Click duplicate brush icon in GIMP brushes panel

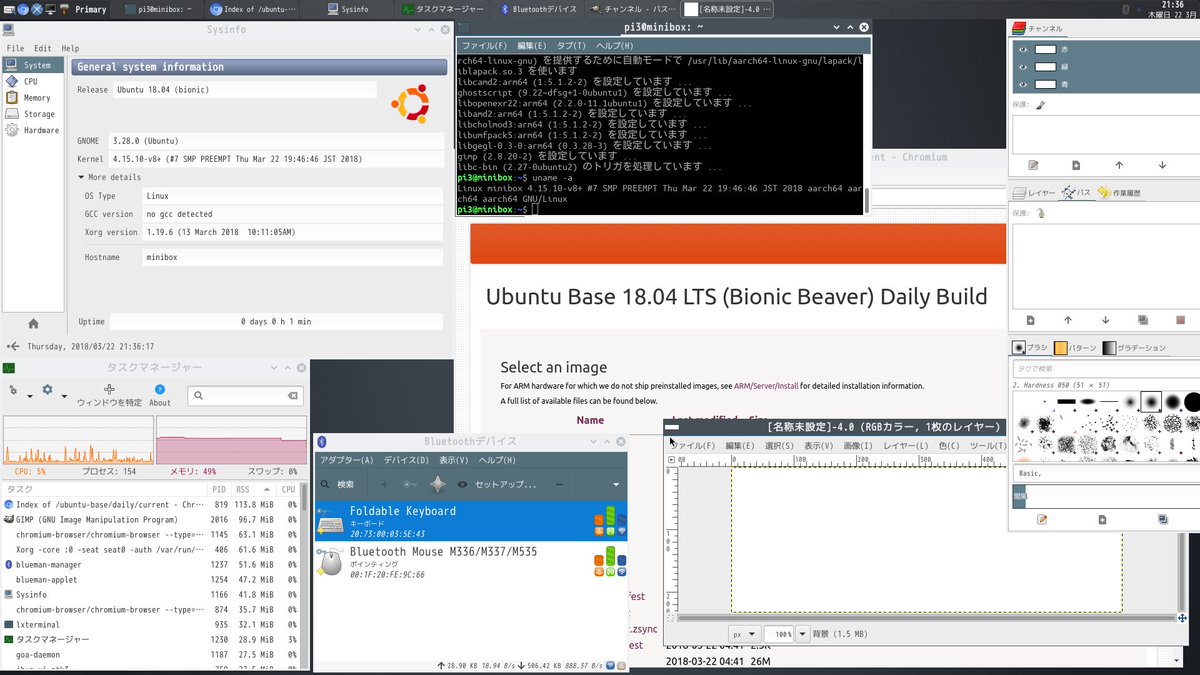click(x=1162, y=520)
